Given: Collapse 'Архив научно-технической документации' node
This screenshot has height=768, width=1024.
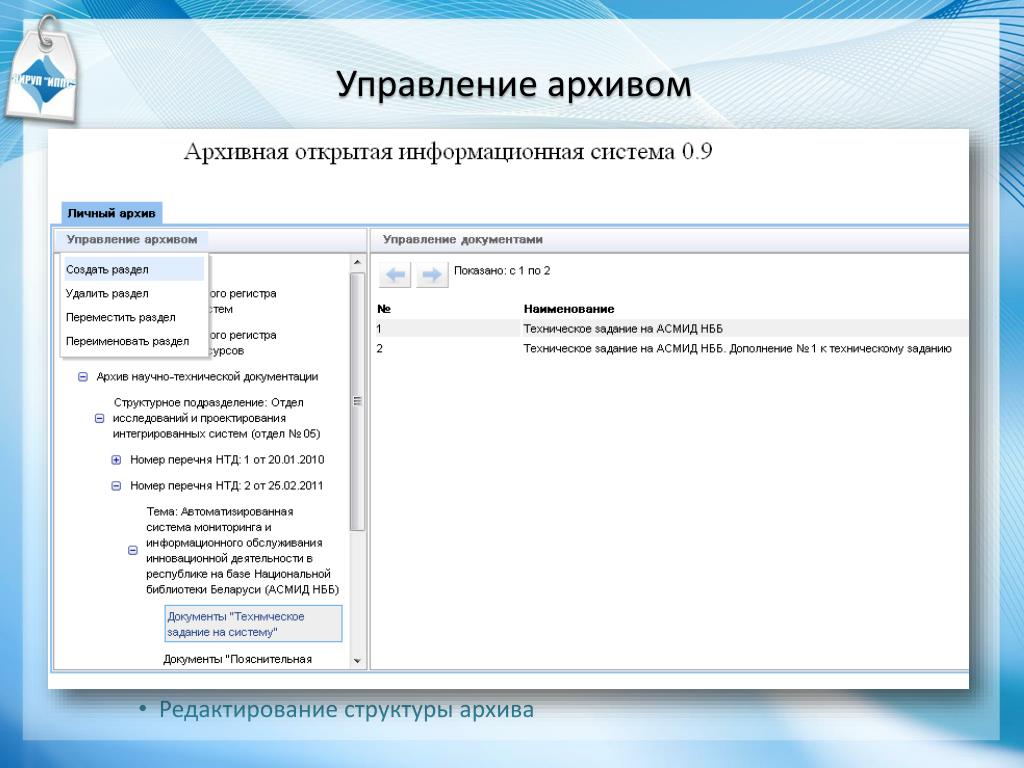Looking at the screenshot, I should 83,377.
